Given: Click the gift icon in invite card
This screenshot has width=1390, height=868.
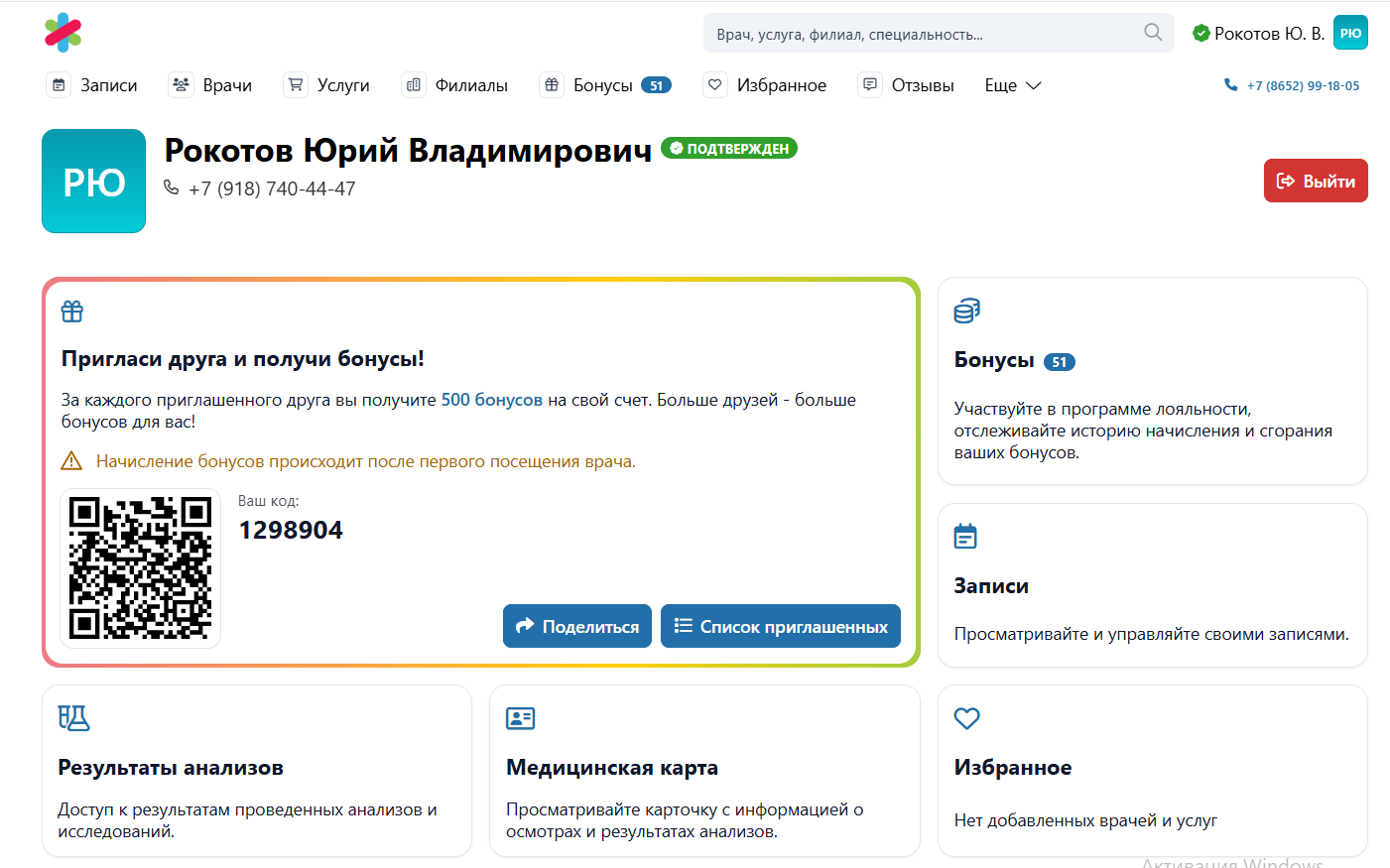Looking at the screenshot, I should tap(72, 311).
